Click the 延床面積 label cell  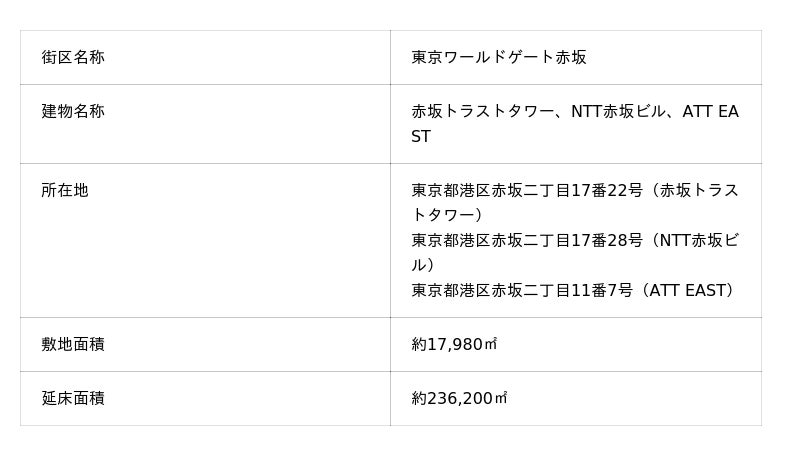tap(73, 399)
